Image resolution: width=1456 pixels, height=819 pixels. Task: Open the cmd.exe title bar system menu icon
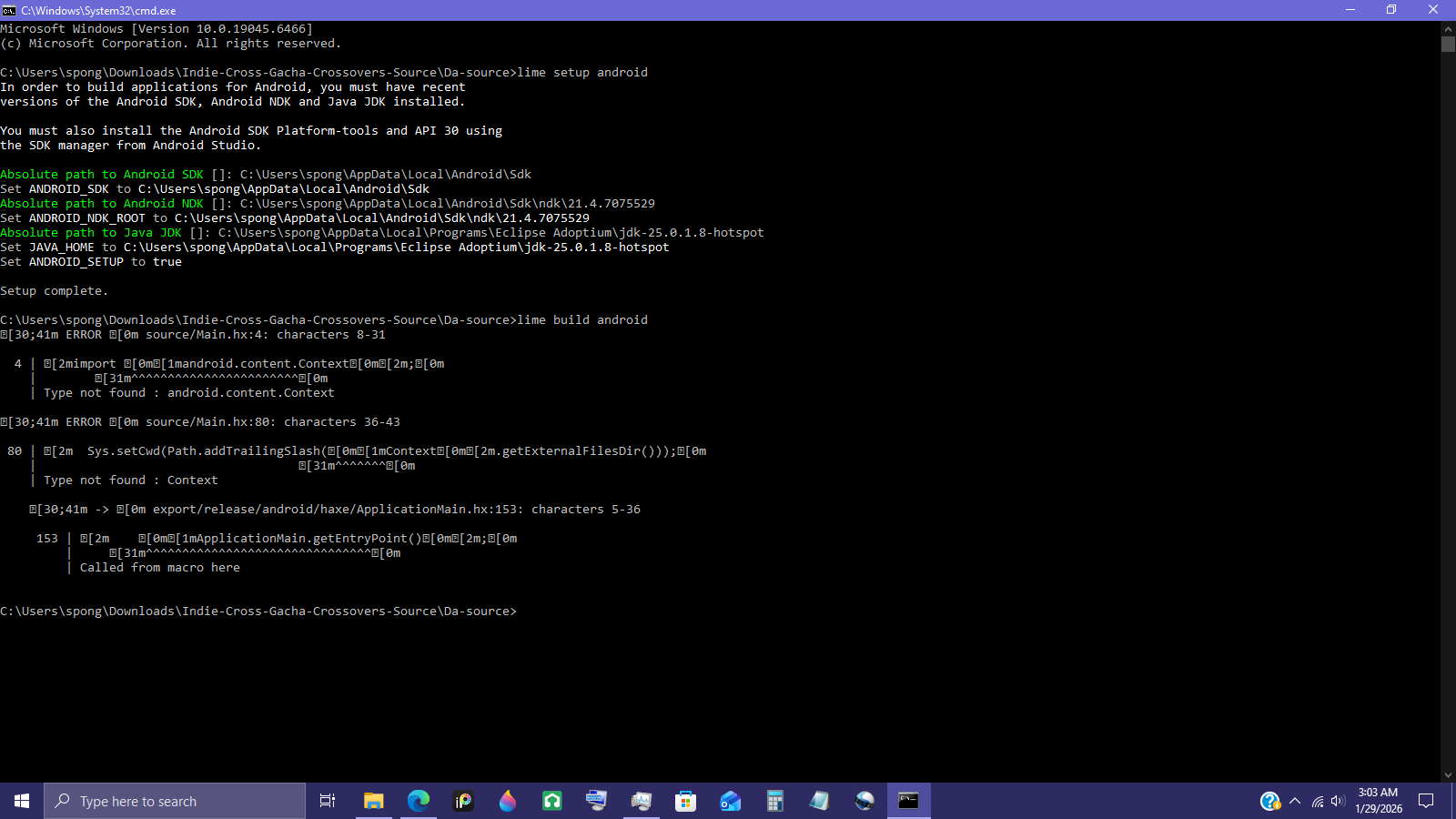coord(9,10)
